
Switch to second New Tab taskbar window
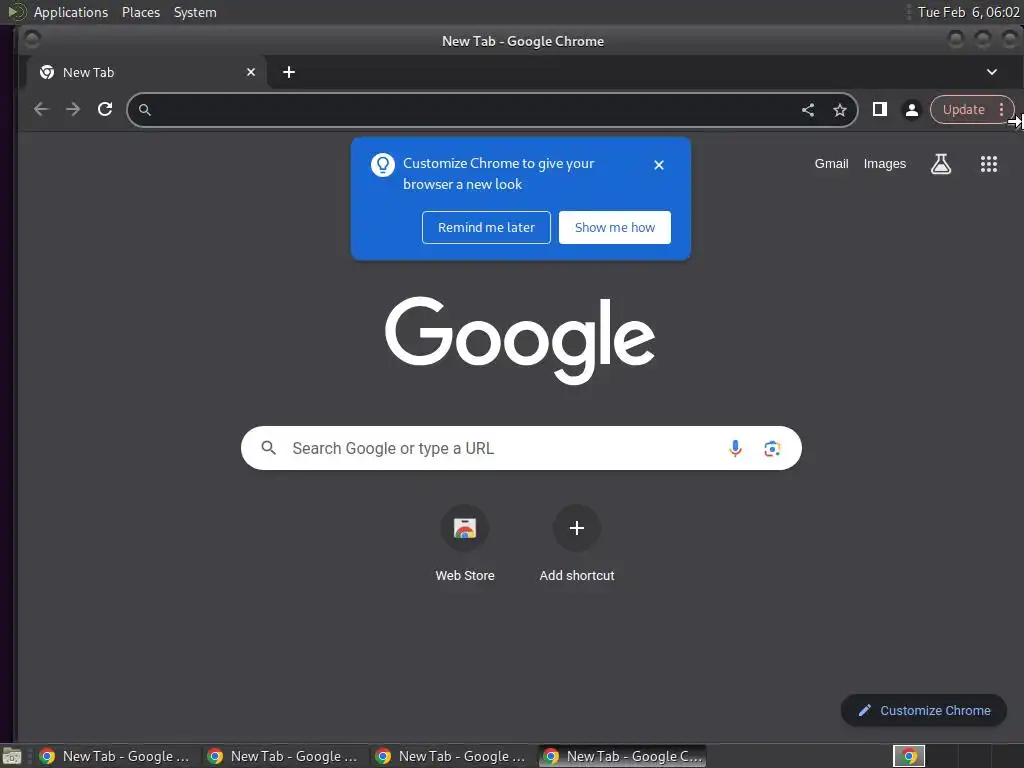283,756
